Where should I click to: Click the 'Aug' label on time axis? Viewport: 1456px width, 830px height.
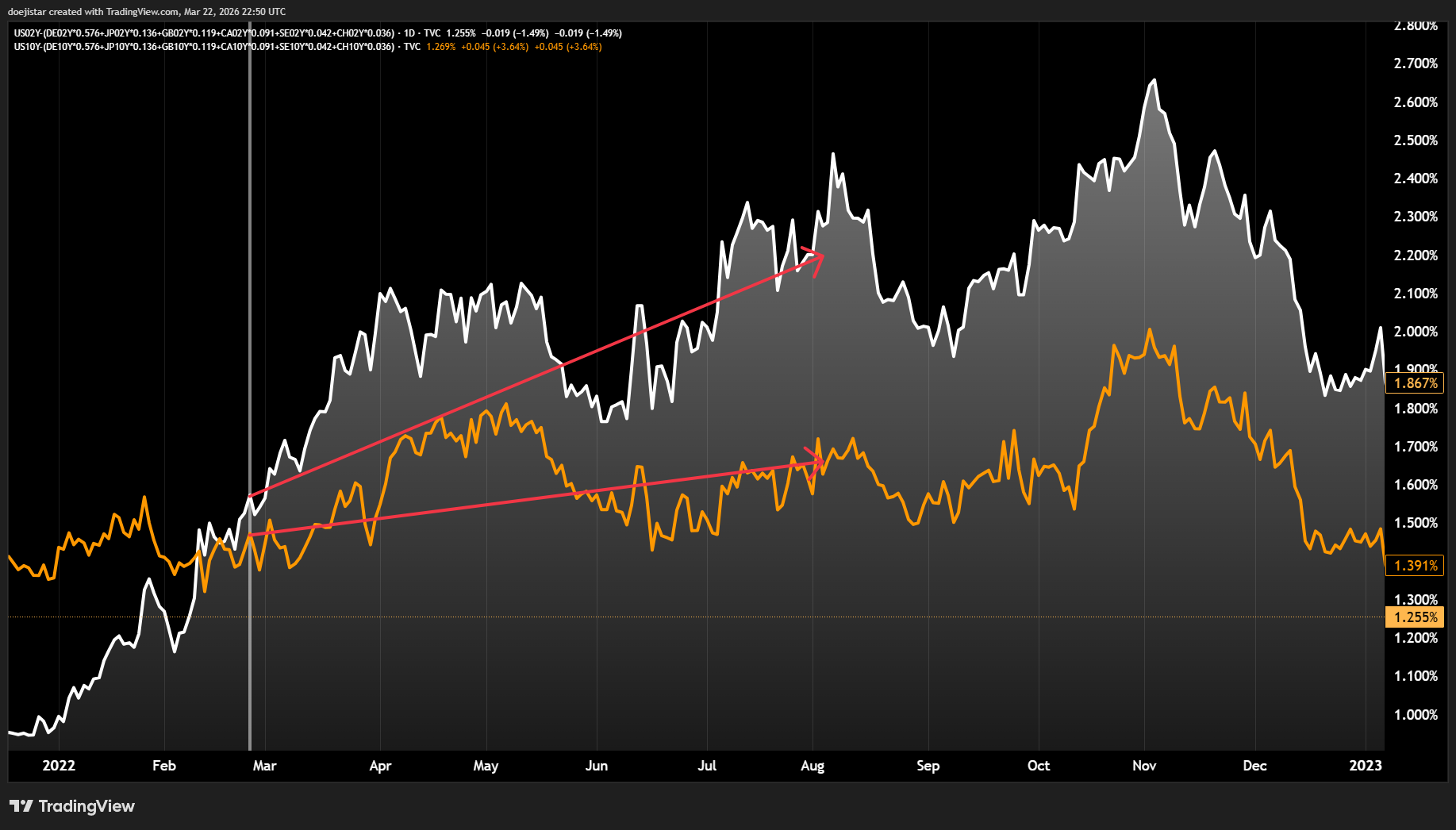point(813,766)
